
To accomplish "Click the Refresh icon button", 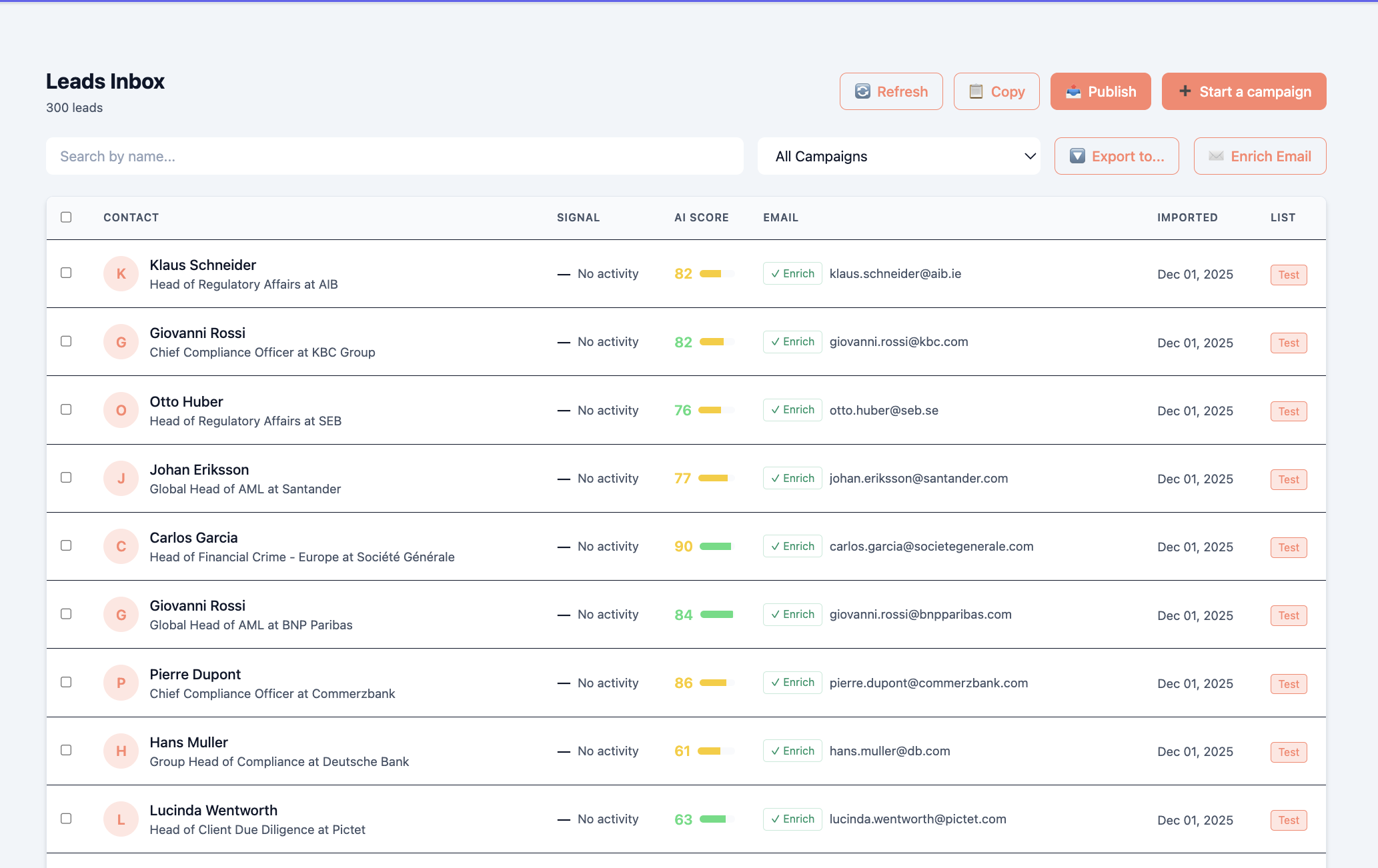I will (x=862, y=91).
